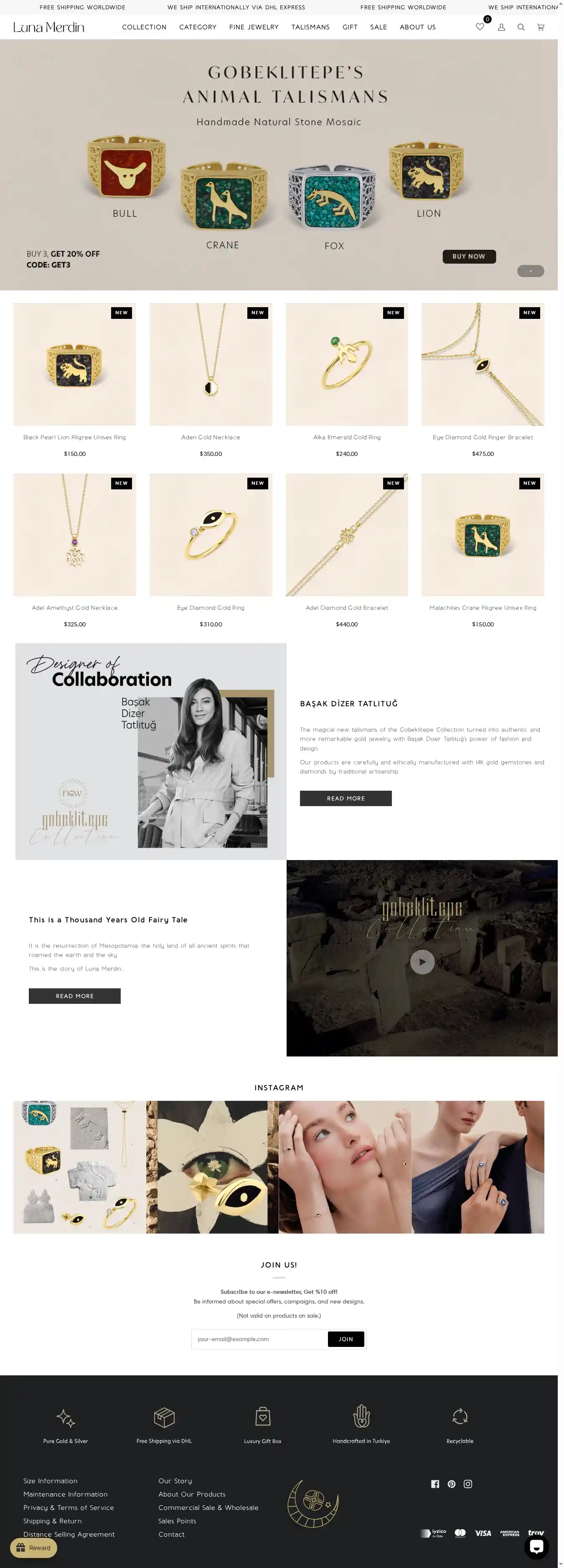Open the Instagram icon in footer
The image size is (564, 1568).
[x=468, y=1484]
